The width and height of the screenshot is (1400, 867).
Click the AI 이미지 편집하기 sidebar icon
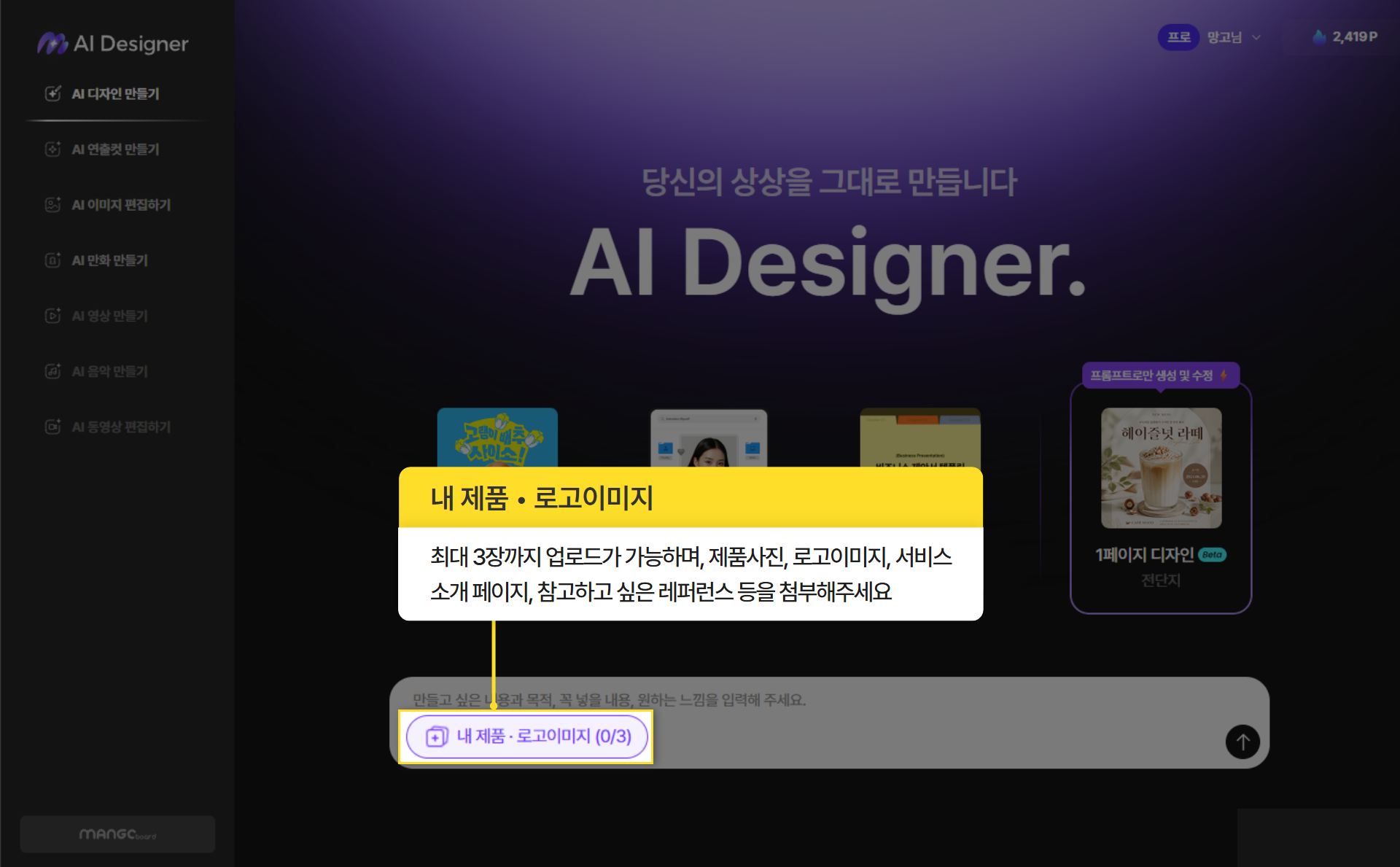[x=52, y=205]
